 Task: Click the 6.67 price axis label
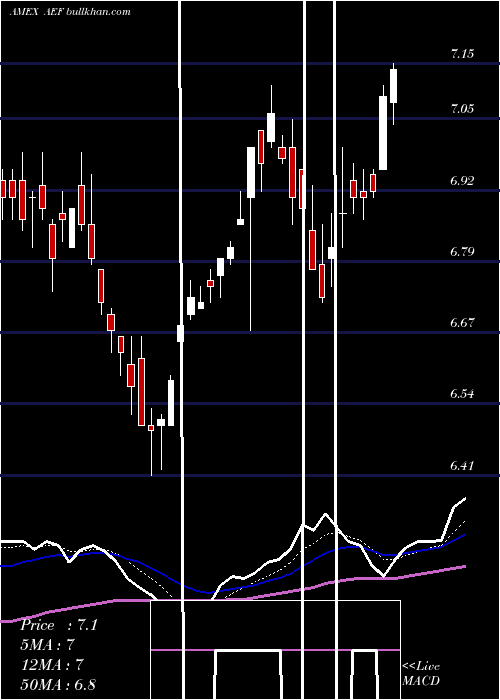[462, 323]
